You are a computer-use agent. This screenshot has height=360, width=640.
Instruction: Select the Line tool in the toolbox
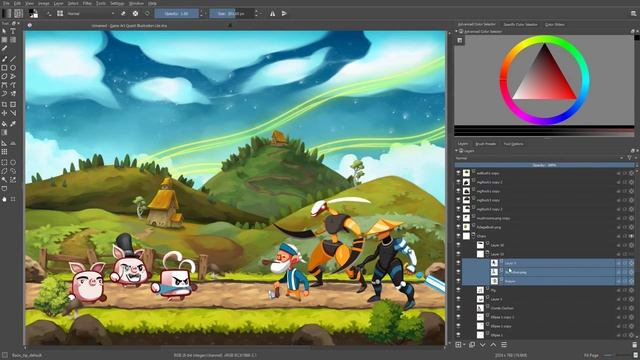13,59
